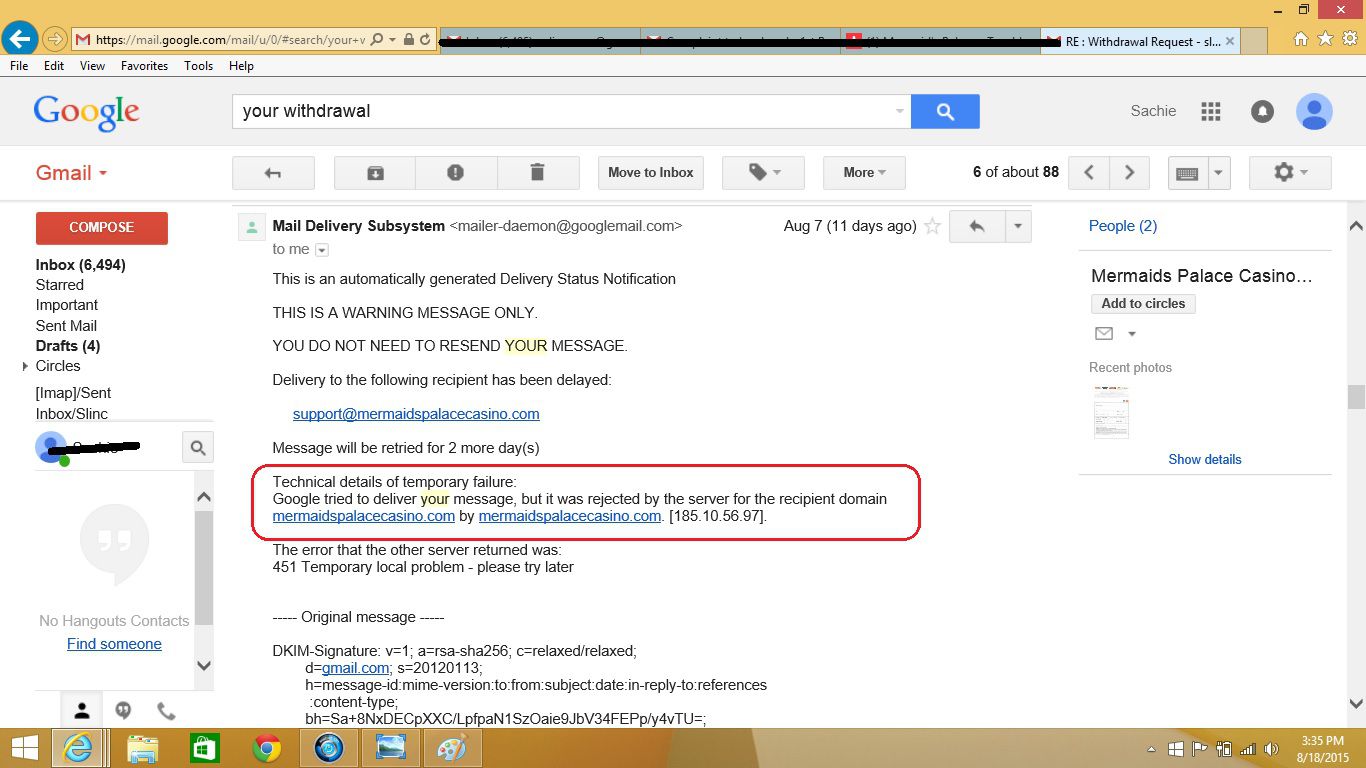Open the Labels dropdown
The width and height of the screenshot is (1366, 768).
click(x=763, y=172)
